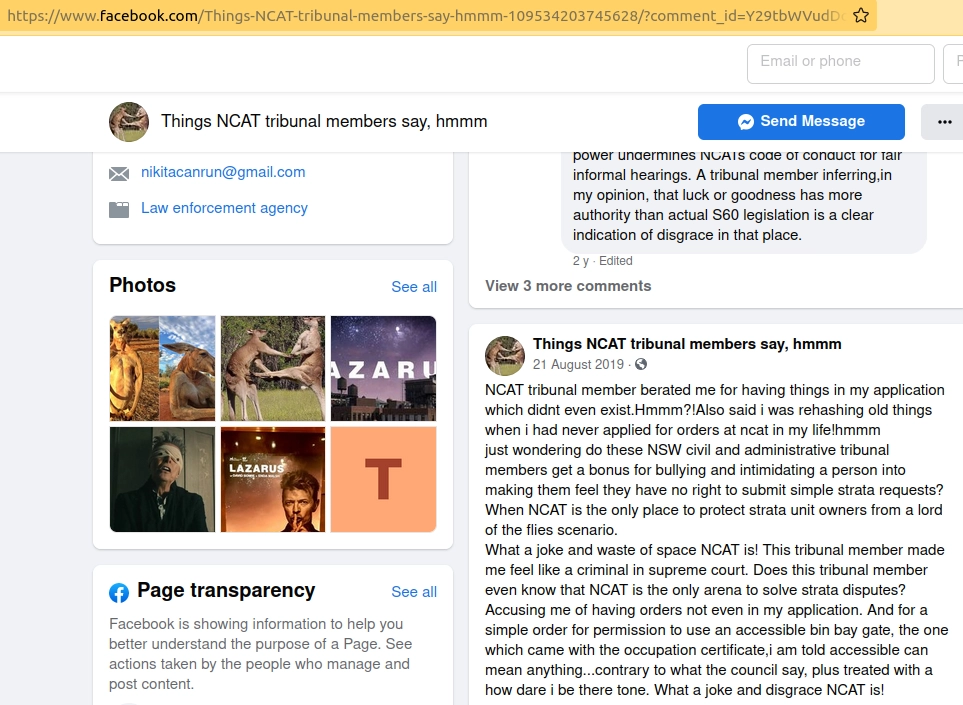Open the Law enforcement agency link
Image resolution: width=963 pixels, height=705 pixels.
tap(224, 208)
